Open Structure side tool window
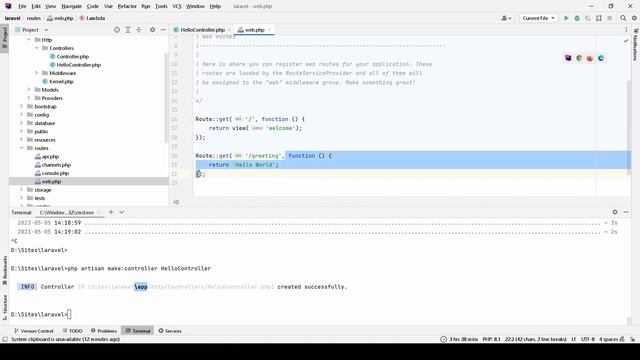The width and height of the screenshot is (640, 360). (4, 307)
